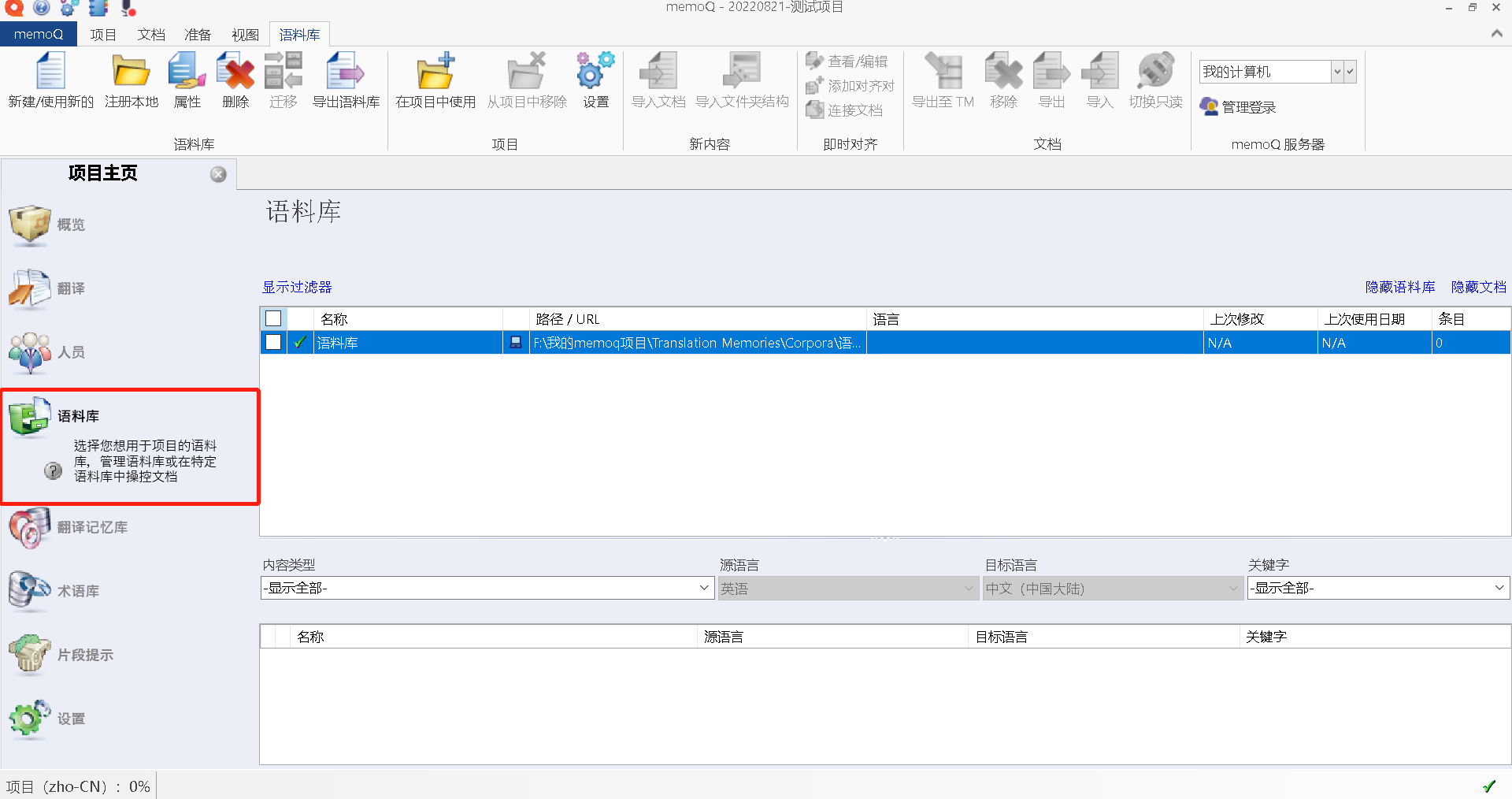Expand 我的计算机 server dropdown
This screenshot has height=799, width=1512.
pos(1336,72)
